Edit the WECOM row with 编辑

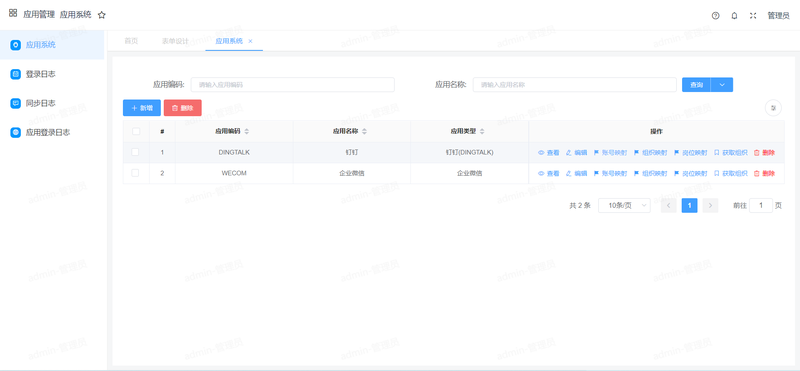[x=576, y=174]
